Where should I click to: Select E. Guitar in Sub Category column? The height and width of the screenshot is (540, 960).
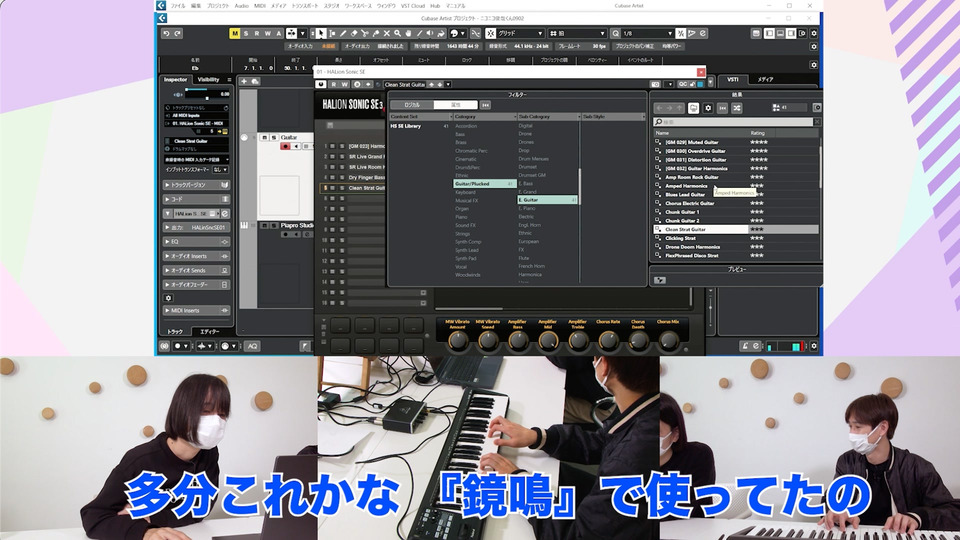click(x=547, y=200)
